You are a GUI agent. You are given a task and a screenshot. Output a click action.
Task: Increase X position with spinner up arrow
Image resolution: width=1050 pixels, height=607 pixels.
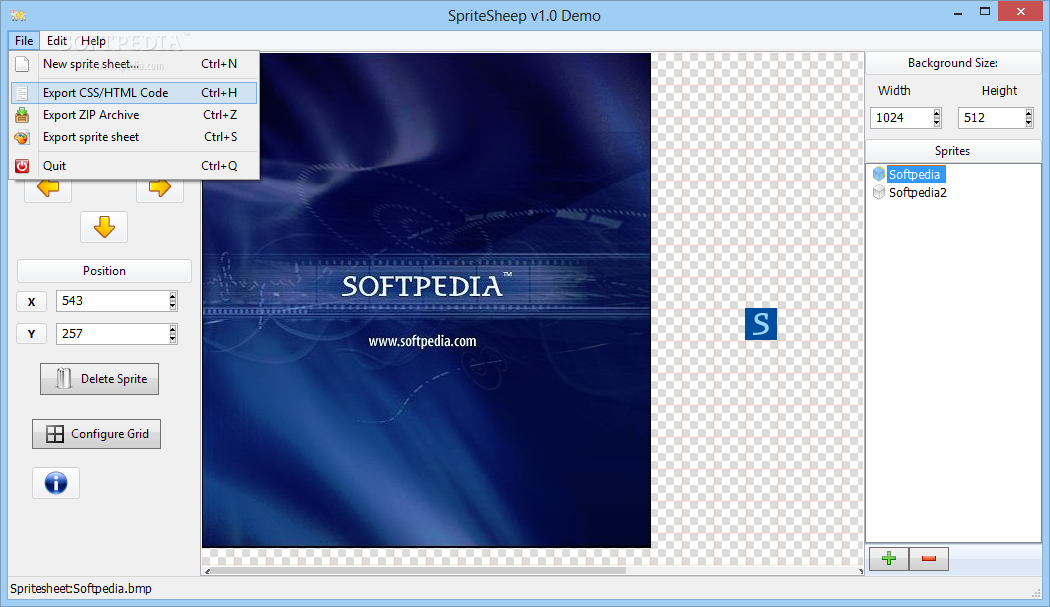173,296
